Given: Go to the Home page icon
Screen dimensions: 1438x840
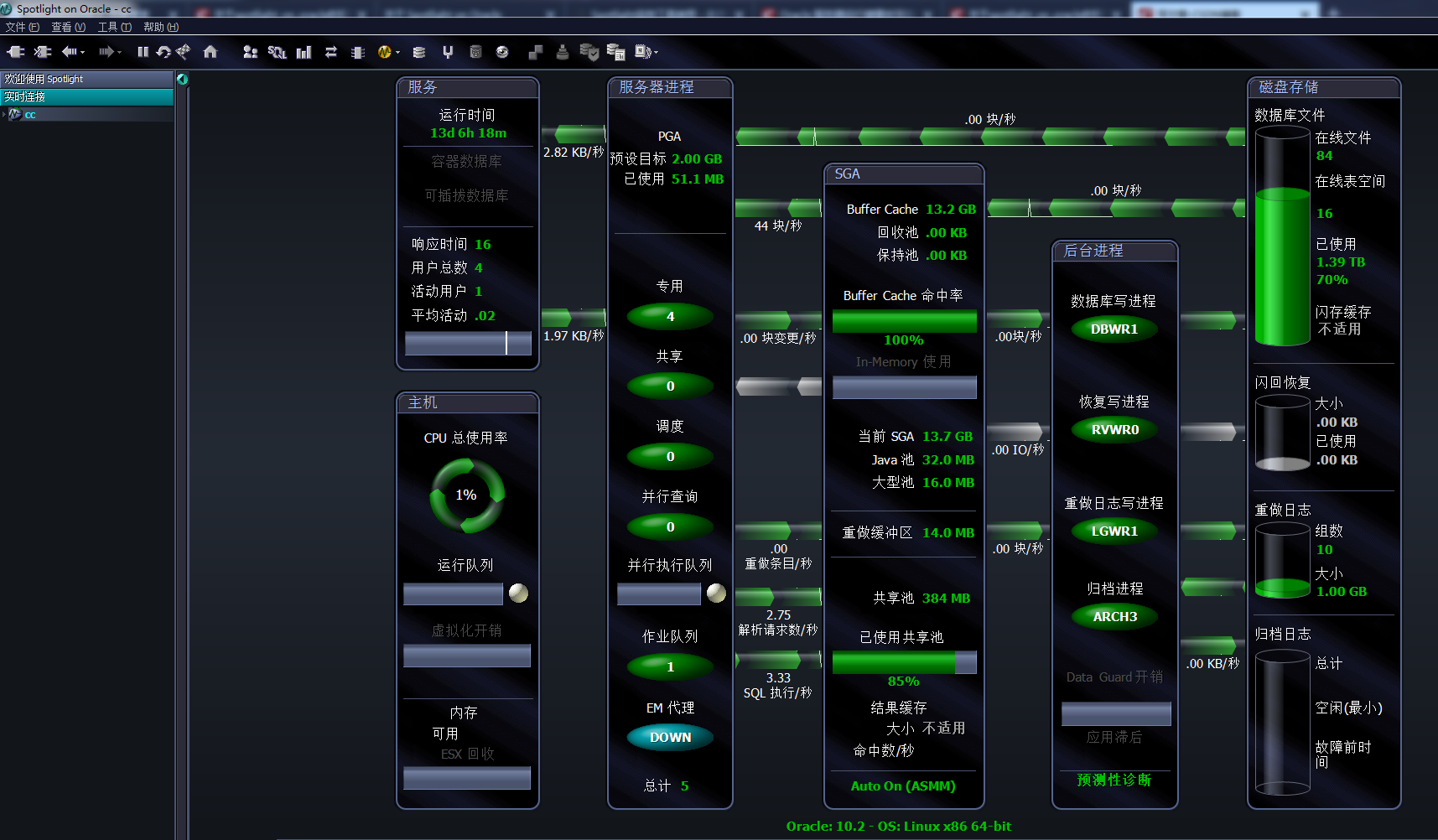Looking at the screenshot, I should pyautogui.click(x=210, y=52).
